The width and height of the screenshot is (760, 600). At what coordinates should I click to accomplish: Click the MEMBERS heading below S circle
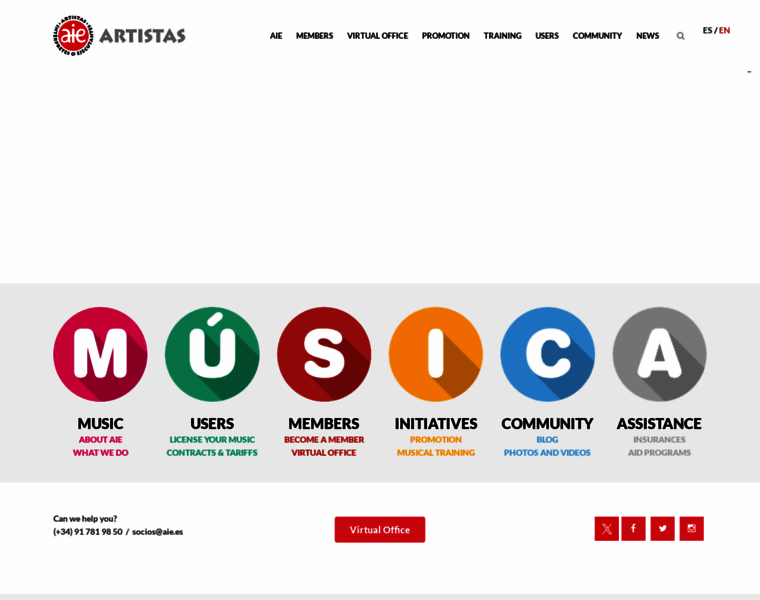click(324, 424)
